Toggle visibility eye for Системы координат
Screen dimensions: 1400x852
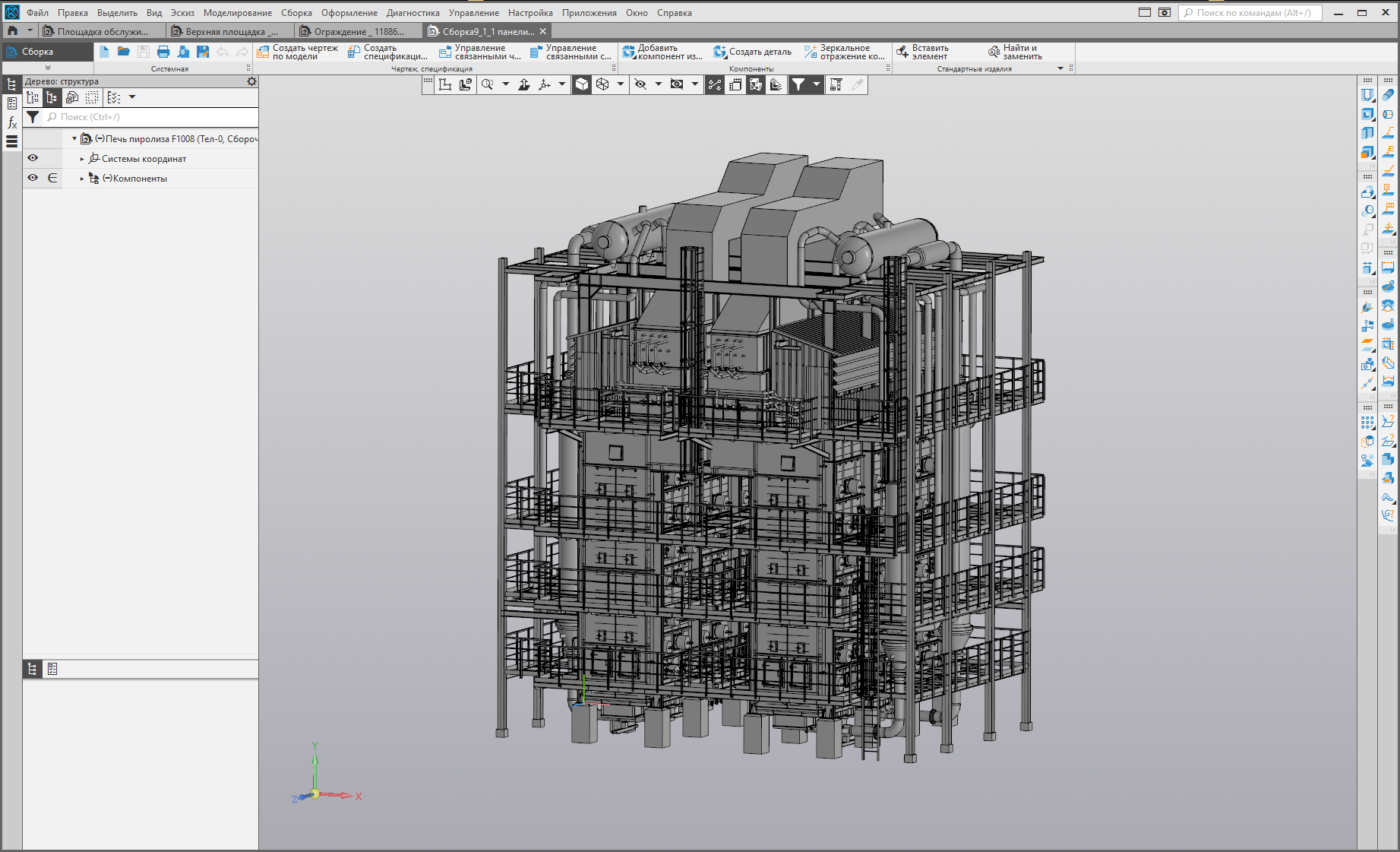pyautogui.click(x=33, y=158)
